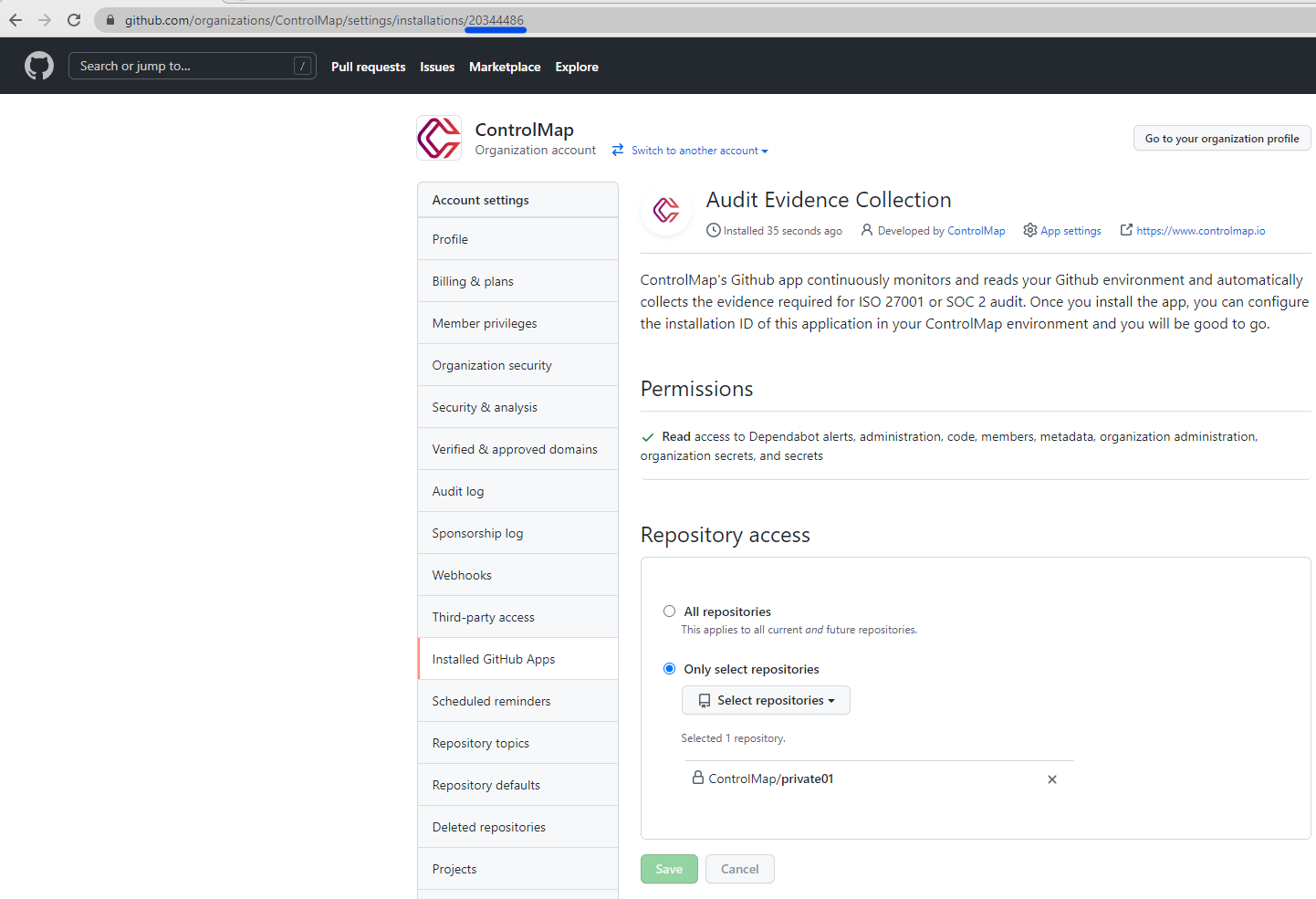Click the lock icon beside ControlMap/private01
This screenshot has height=899, width=1316.
pyautogui.click(x=698, y=778)
